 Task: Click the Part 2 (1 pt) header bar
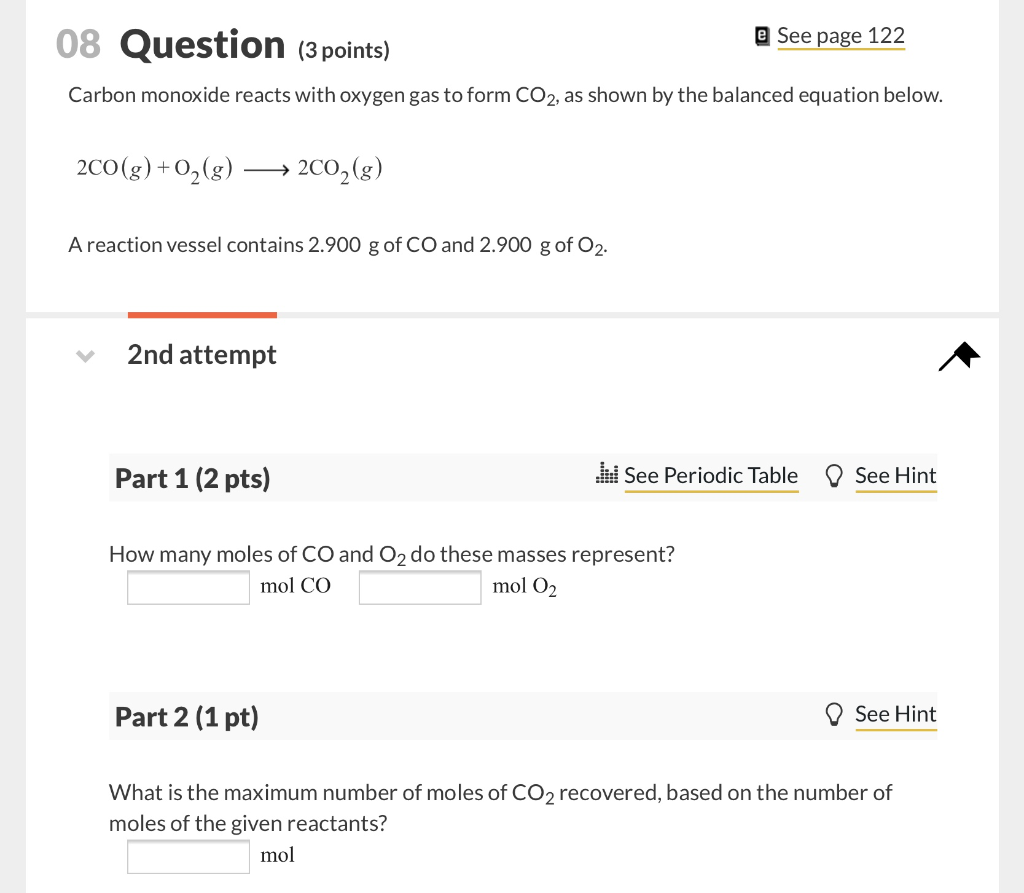(x=186, y=716)
